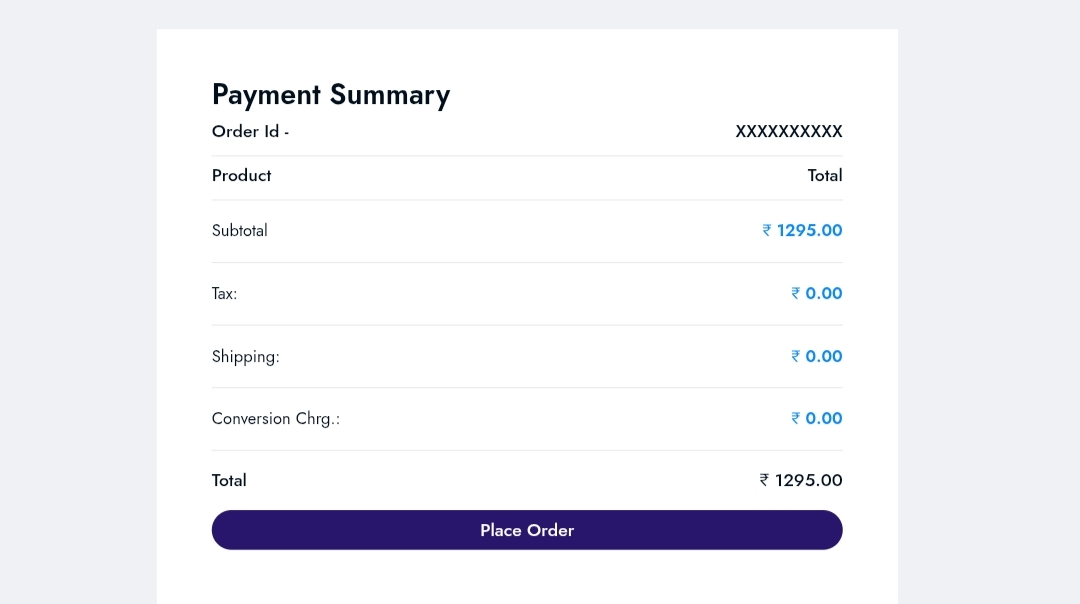Image resolution: width=1080 pixels, height=604 pixels.
Task: Click the Tax amount ₹ 0.00
Action: (817, 293)
